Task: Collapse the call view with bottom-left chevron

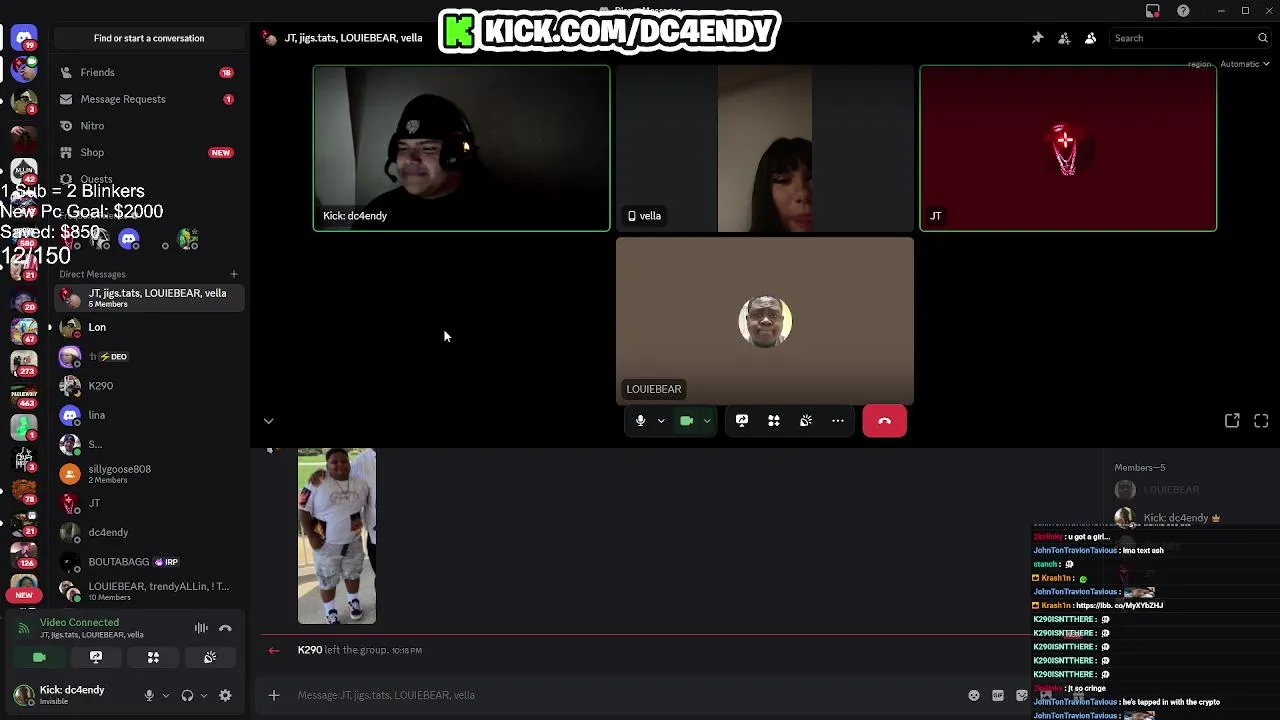Action: 268,421
